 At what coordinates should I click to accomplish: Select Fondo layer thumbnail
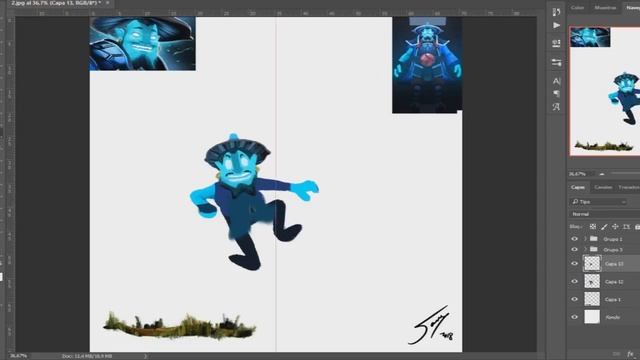click(x=592, y=317)
